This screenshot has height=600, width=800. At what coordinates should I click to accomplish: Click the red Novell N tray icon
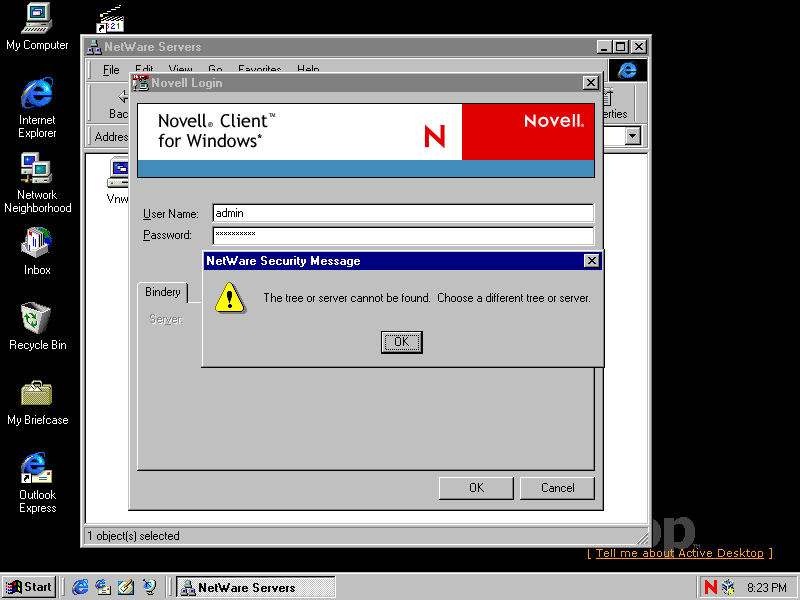click(x=710, y=587)
